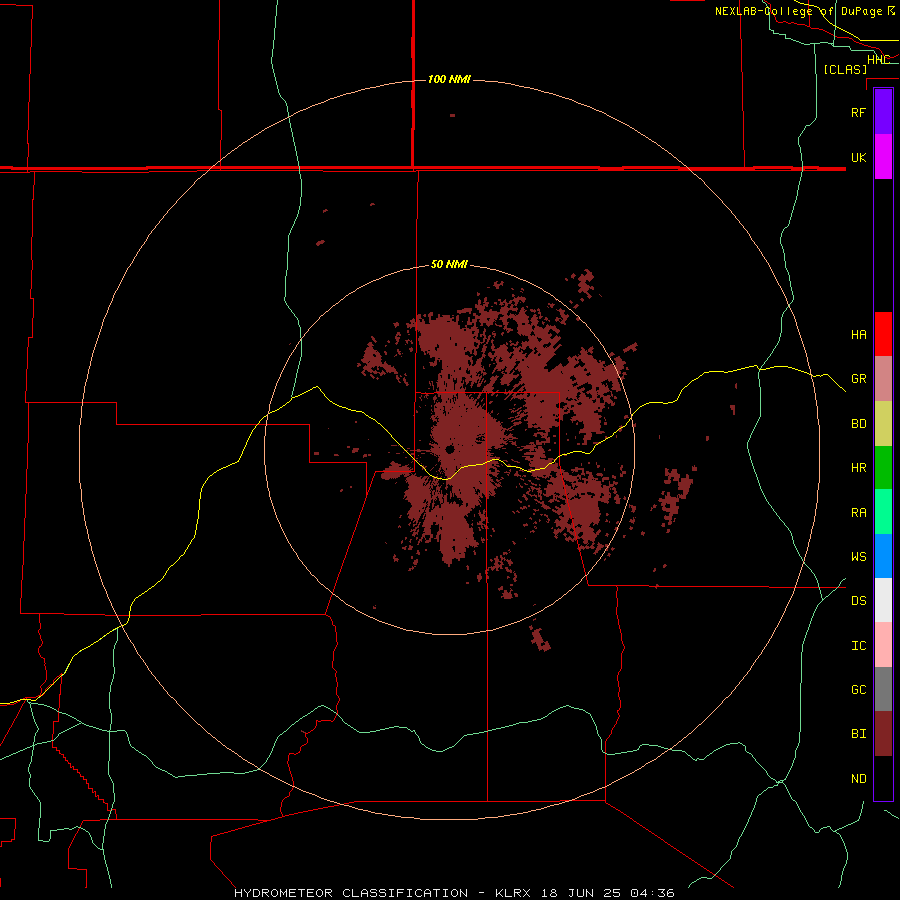Click the purple RF color swatch
Image resolution: width=900 pixels, height=900 pixels.
coord(883,112)
